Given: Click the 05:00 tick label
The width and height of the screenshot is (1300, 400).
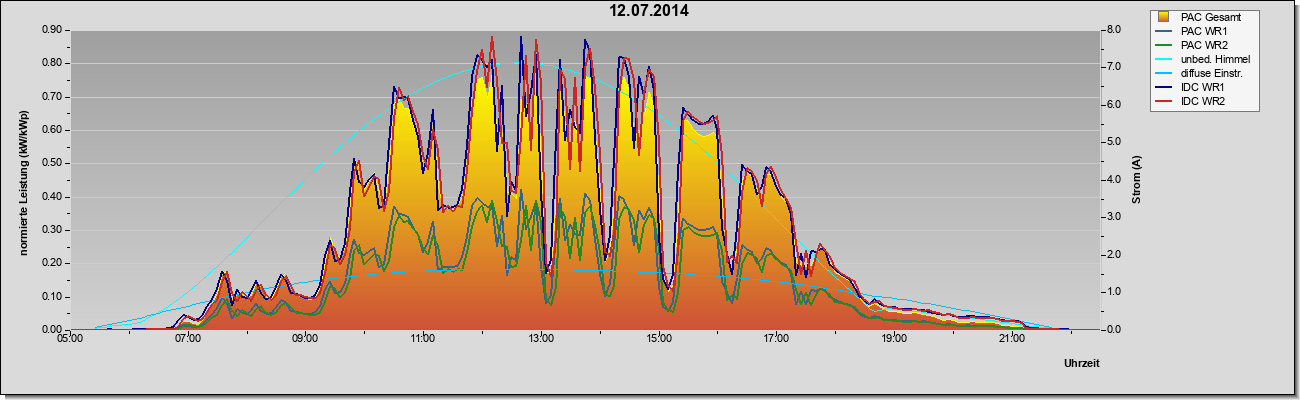Looking at the screenshot, I should (70, 341).
